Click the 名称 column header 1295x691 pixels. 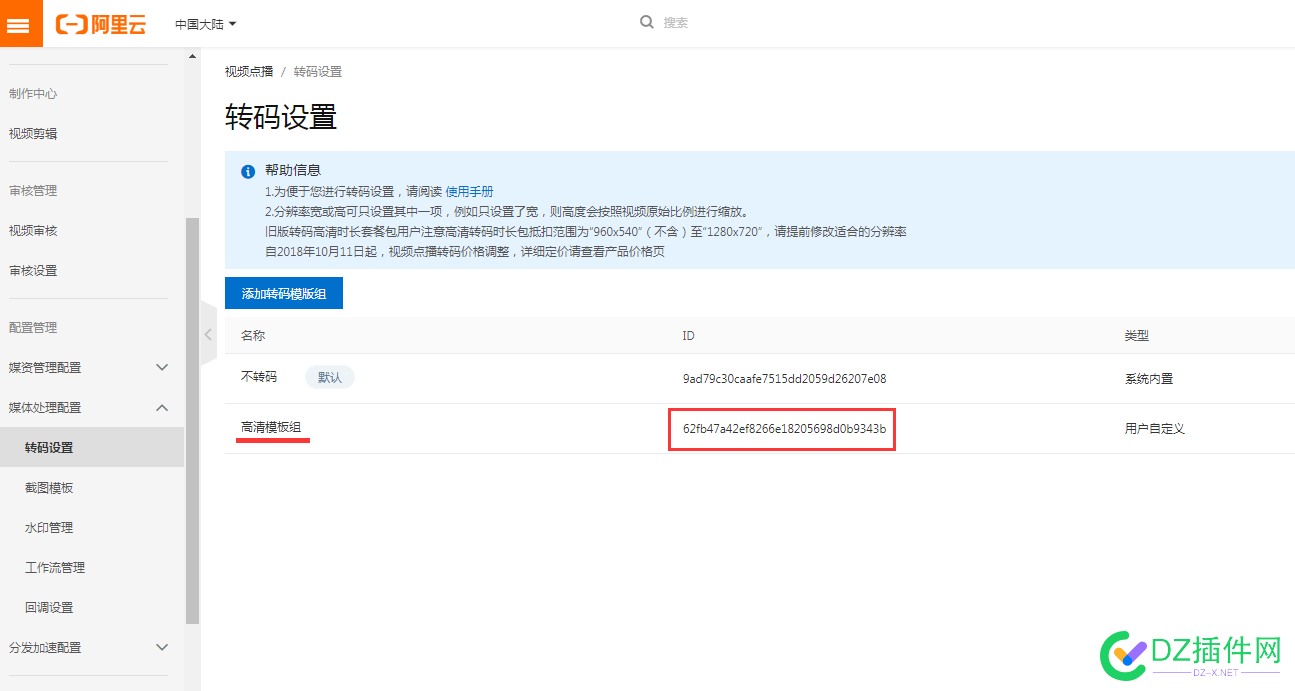(x=253, y=336)
